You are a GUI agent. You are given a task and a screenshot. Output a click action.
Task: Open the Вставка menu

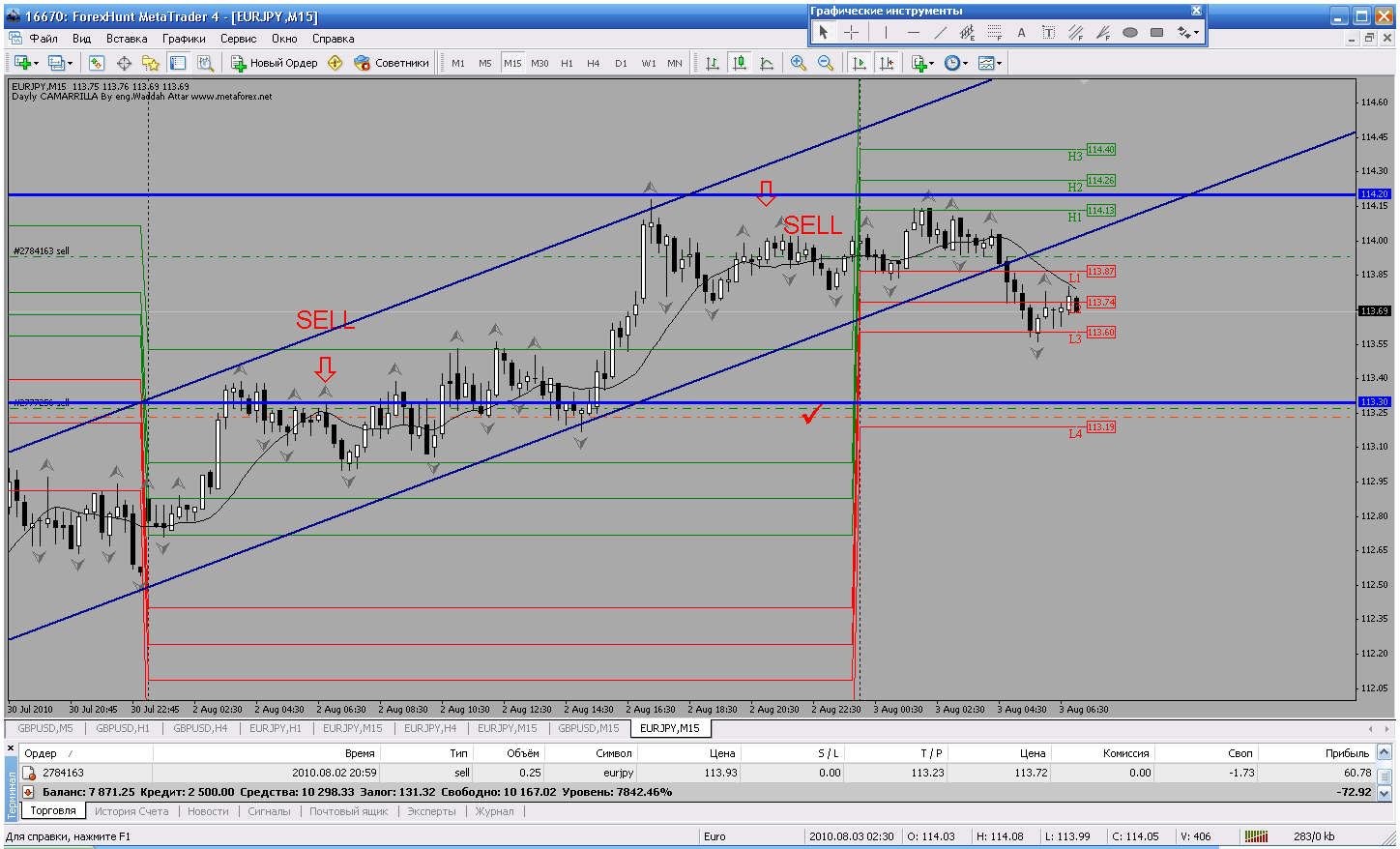pyautogui.click(x=127, y=39)
